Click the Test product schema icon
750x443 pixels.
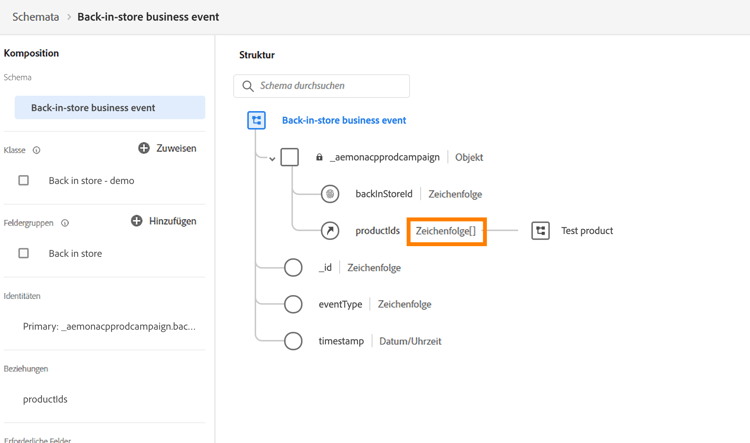tap(541, 231)
